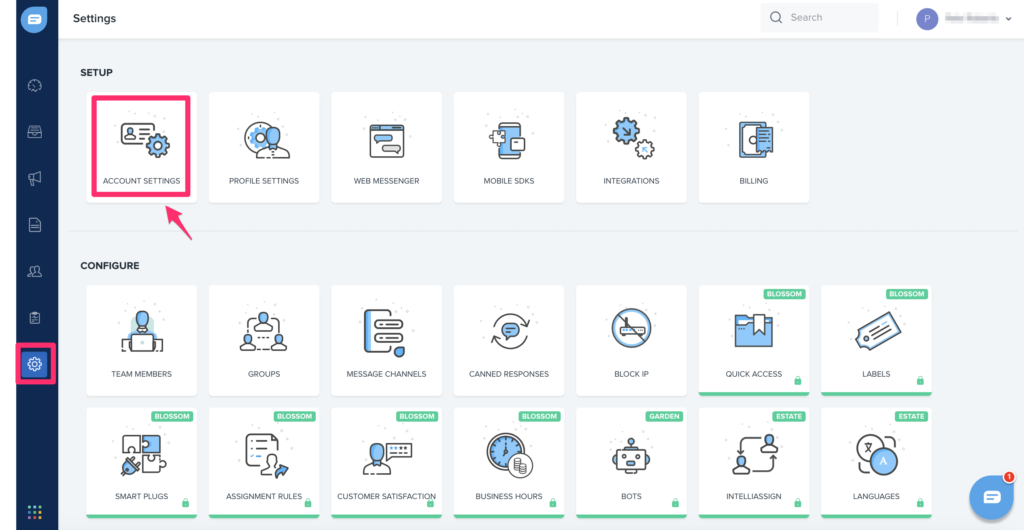Open the Integrations tile
The height and width of the screenshot is (530, 1024).
(631, 147)
